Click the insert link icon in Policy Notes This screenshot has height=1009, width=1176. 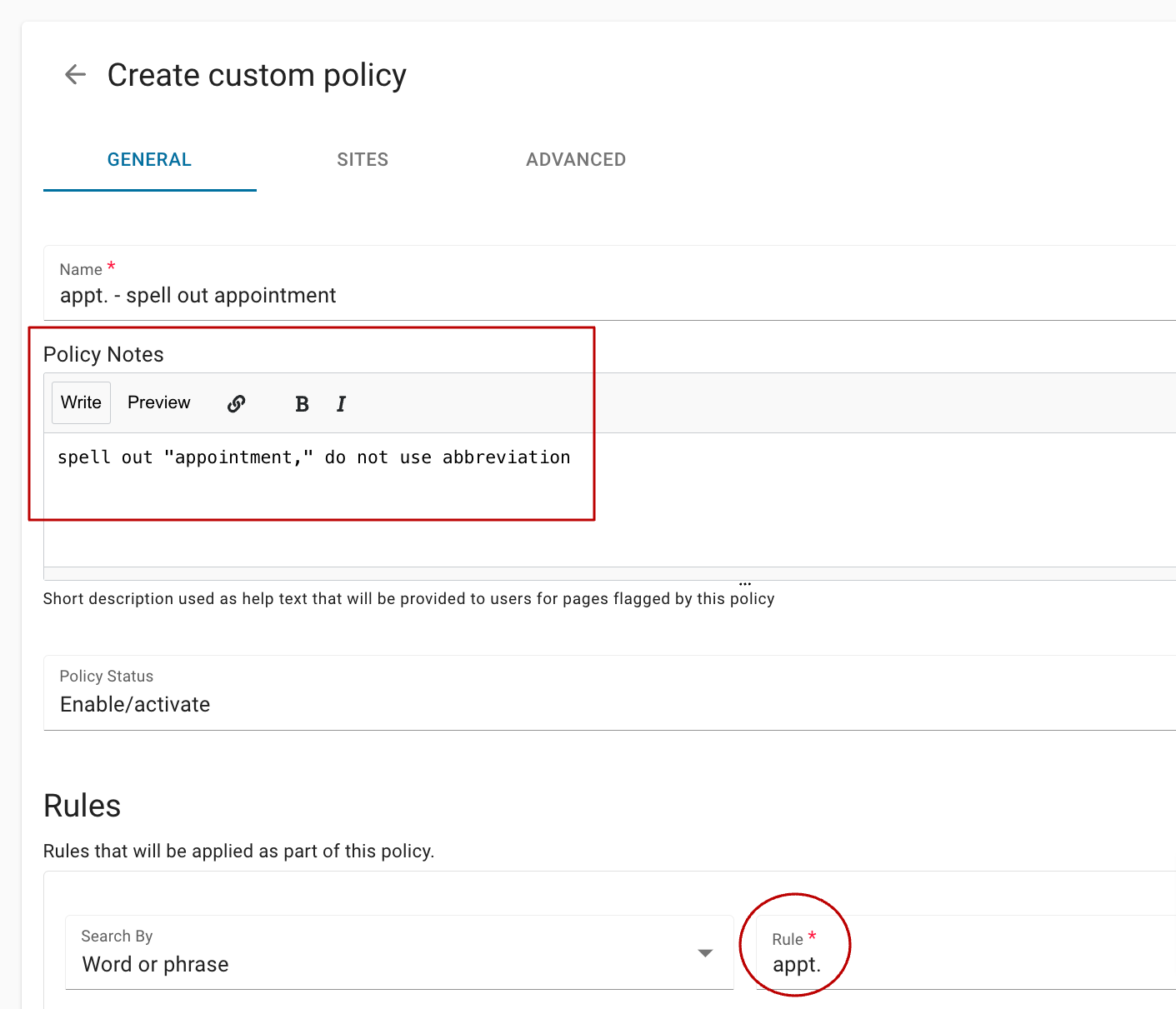click(x=236, y=402)
